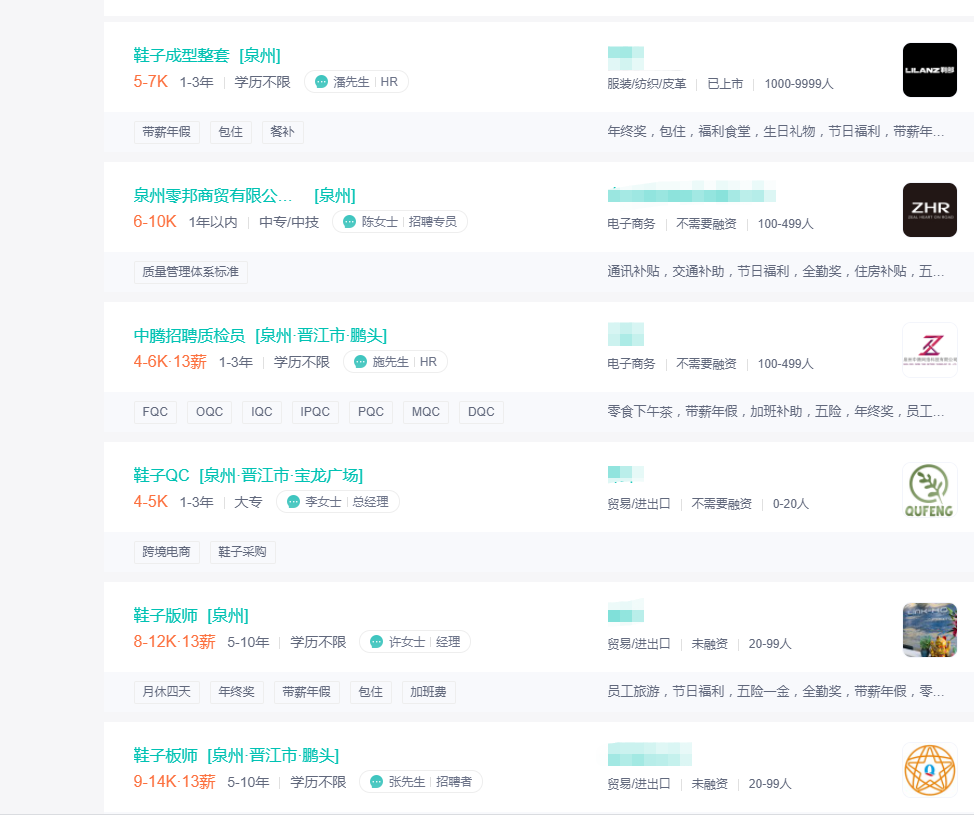The image size is (974, 815).
Task: Click chat icon beside 潘先生 HR
Action: [321, 82]
